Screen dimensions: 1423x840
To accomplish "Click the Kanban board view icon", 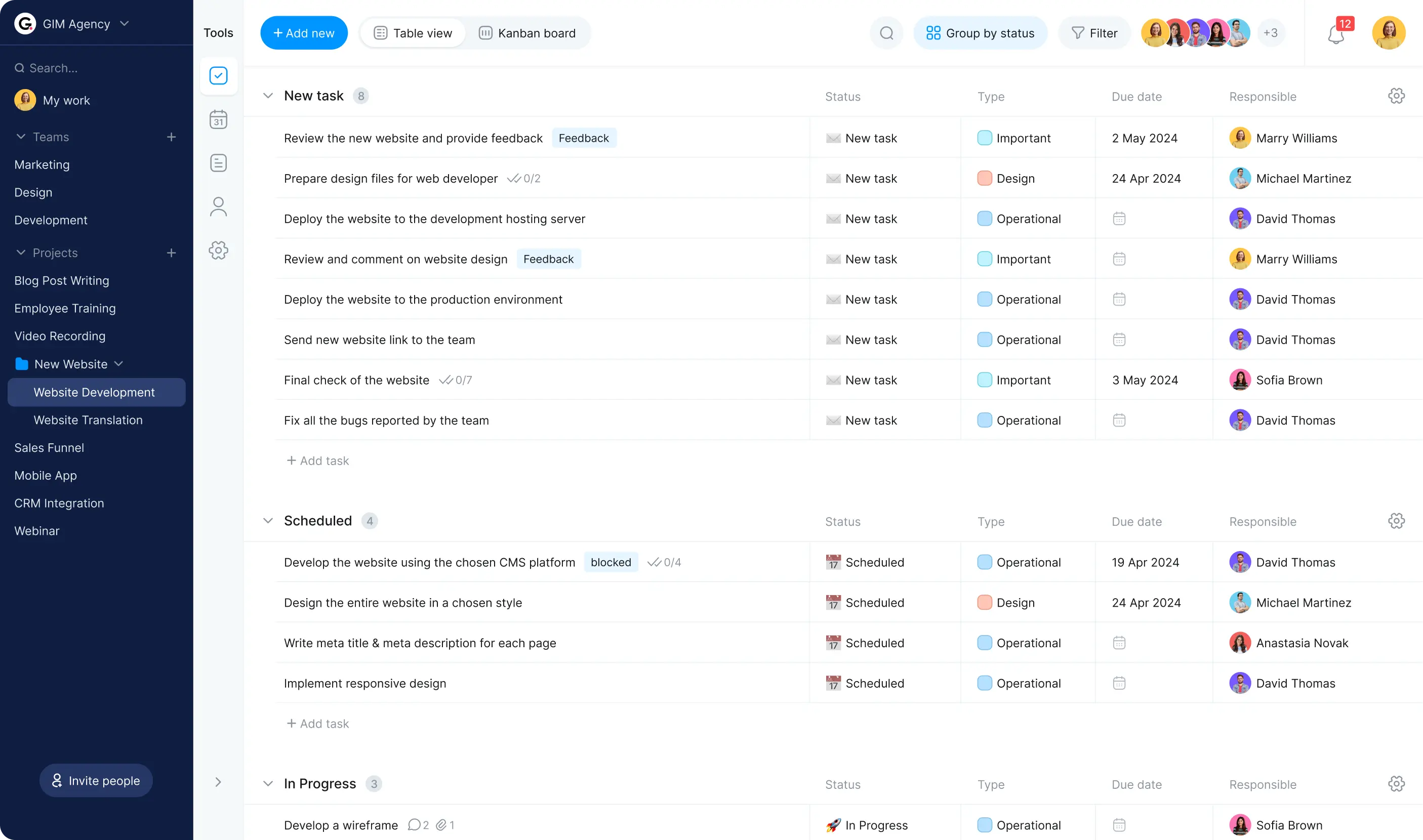I will pyautogui.click(x=485, y=33).
